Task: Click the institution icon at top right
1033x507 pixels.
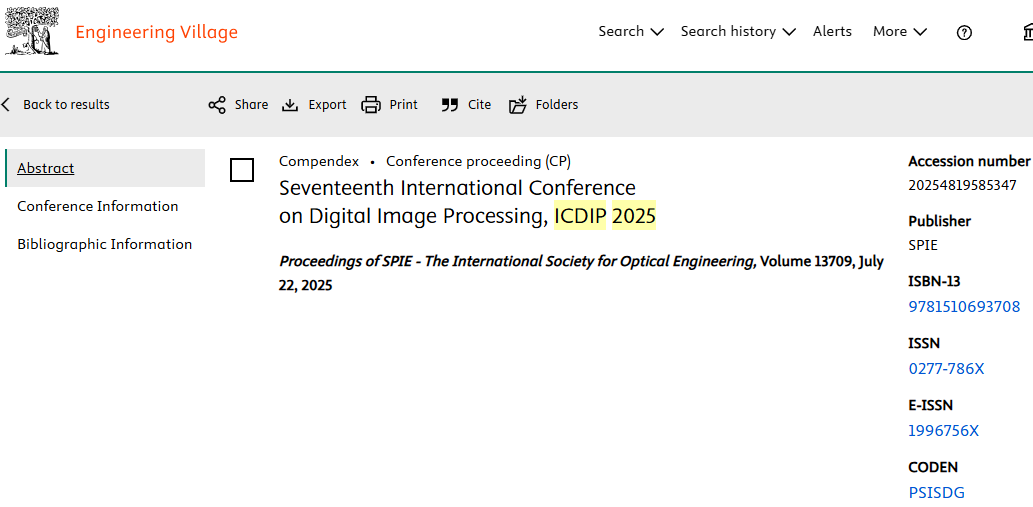Action: (1026, 32)
